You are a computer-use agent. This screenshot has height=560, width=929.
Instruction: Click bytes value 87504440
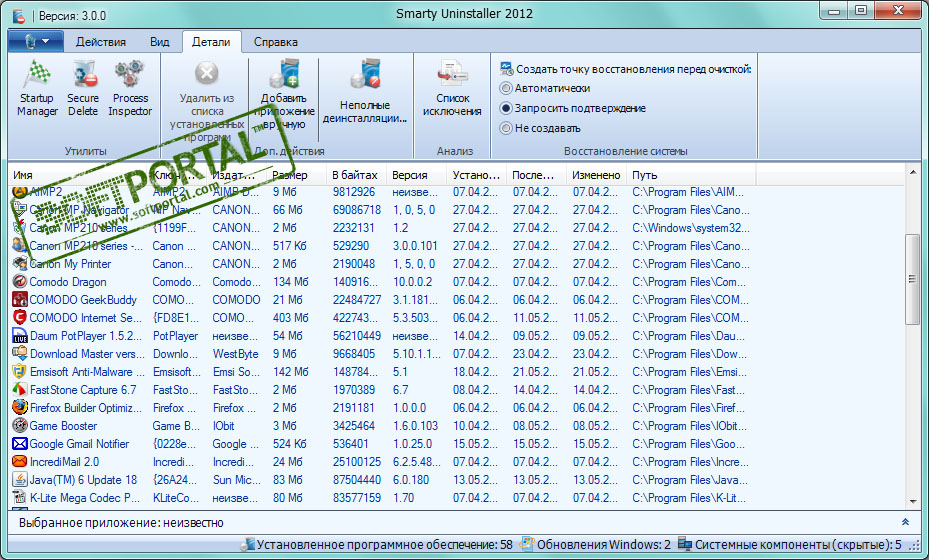pos(357,480)
